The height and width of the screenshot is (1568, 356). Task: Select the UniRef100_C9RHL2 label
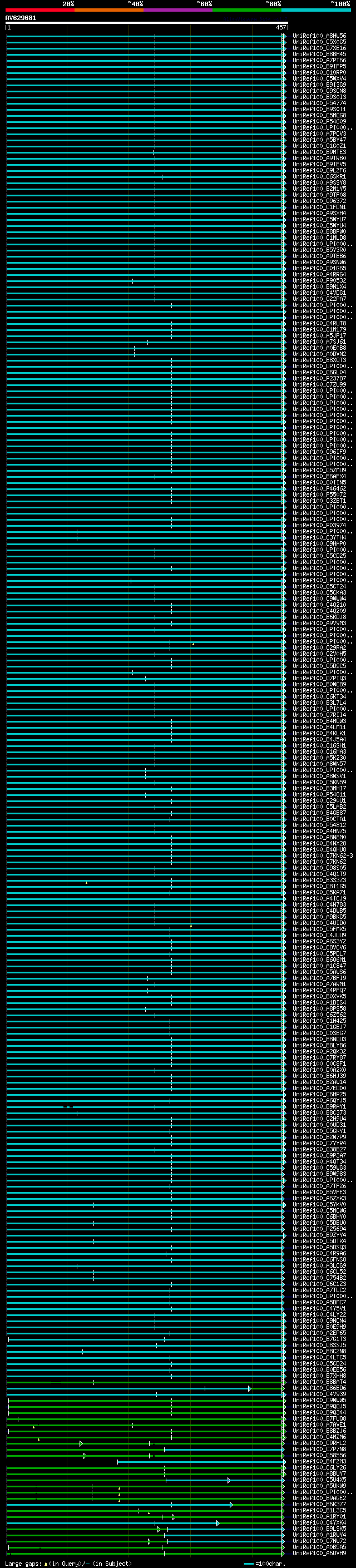tap(319, 1443)
